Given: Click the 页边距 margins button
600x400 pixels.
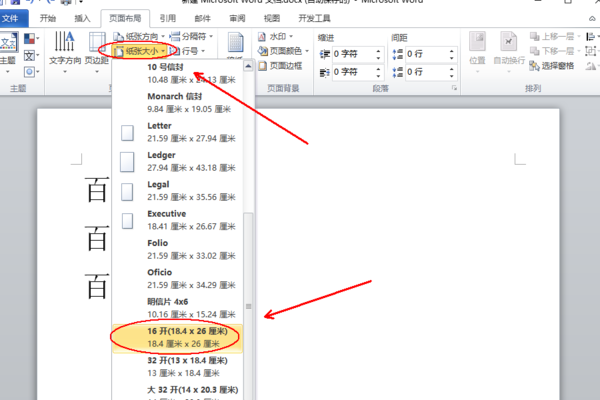Looking at the screenshot, I should pyautogui.click(x=97, y=53).
